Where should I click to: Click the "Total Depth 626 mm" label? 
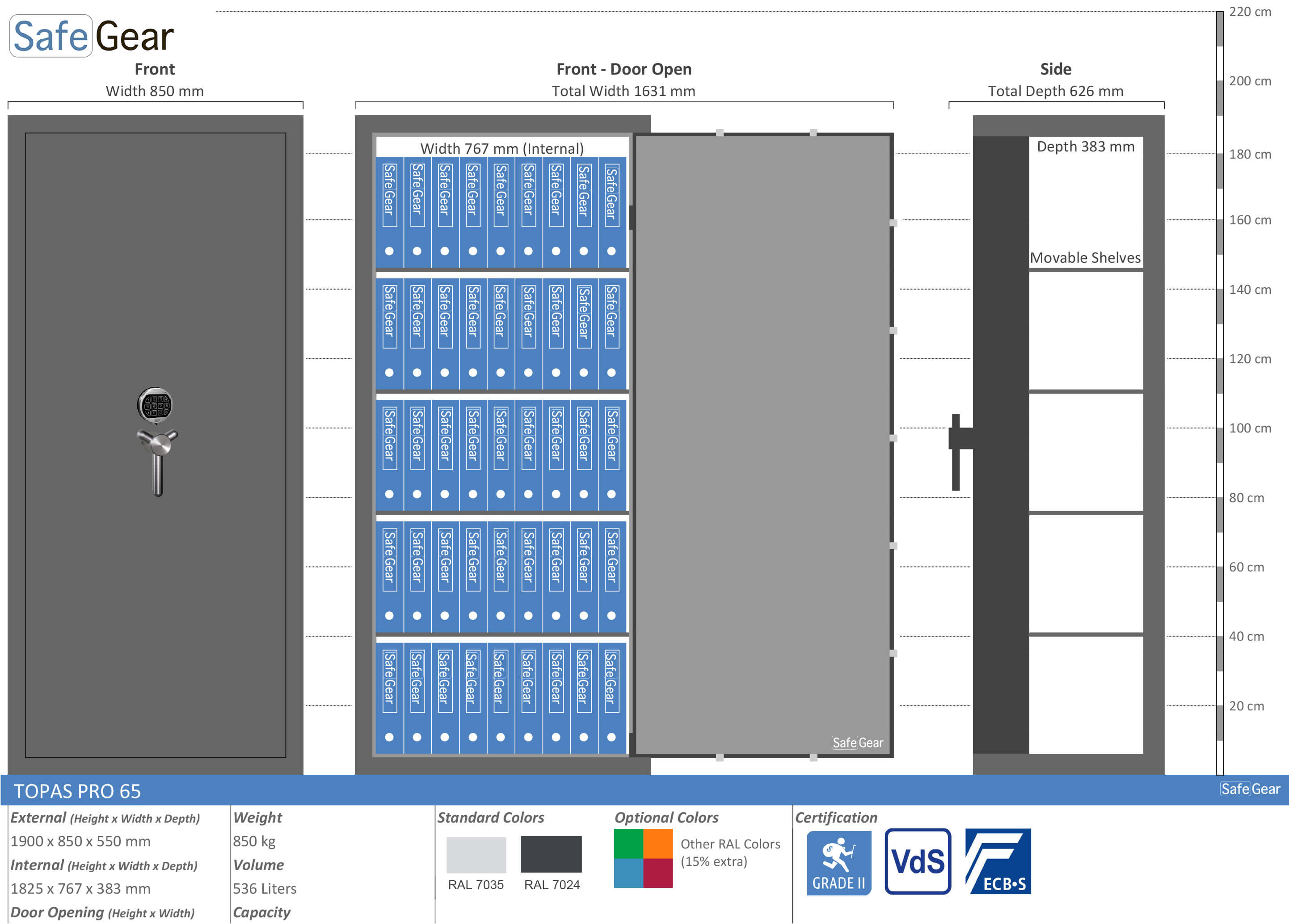point(1056,91)
